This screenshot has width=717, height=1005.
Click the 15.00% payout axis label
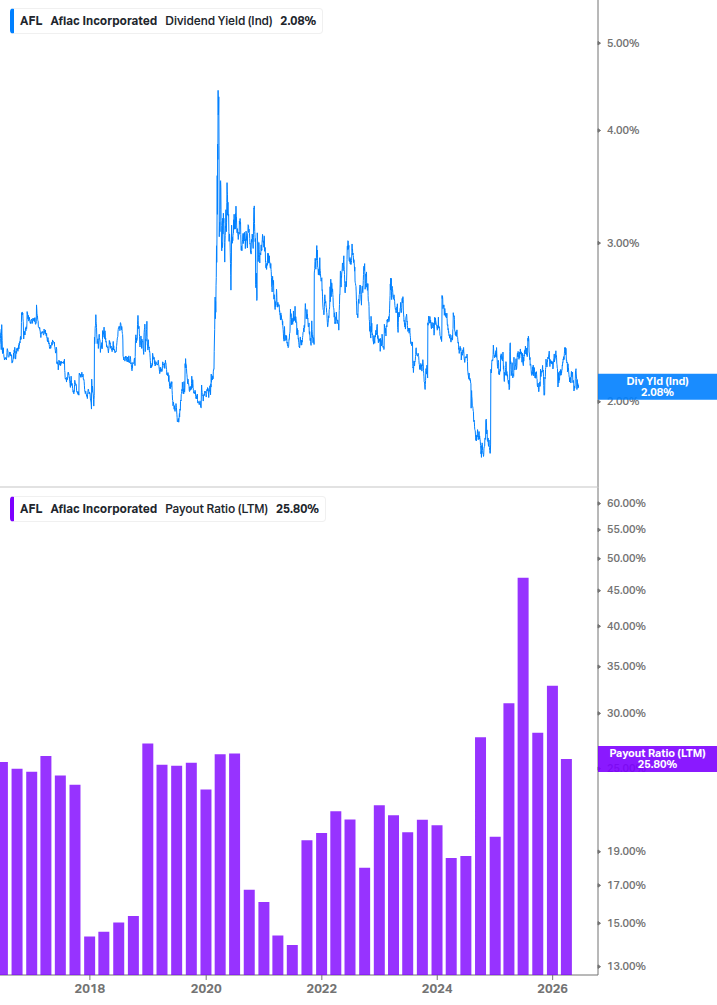pos(626,924)
